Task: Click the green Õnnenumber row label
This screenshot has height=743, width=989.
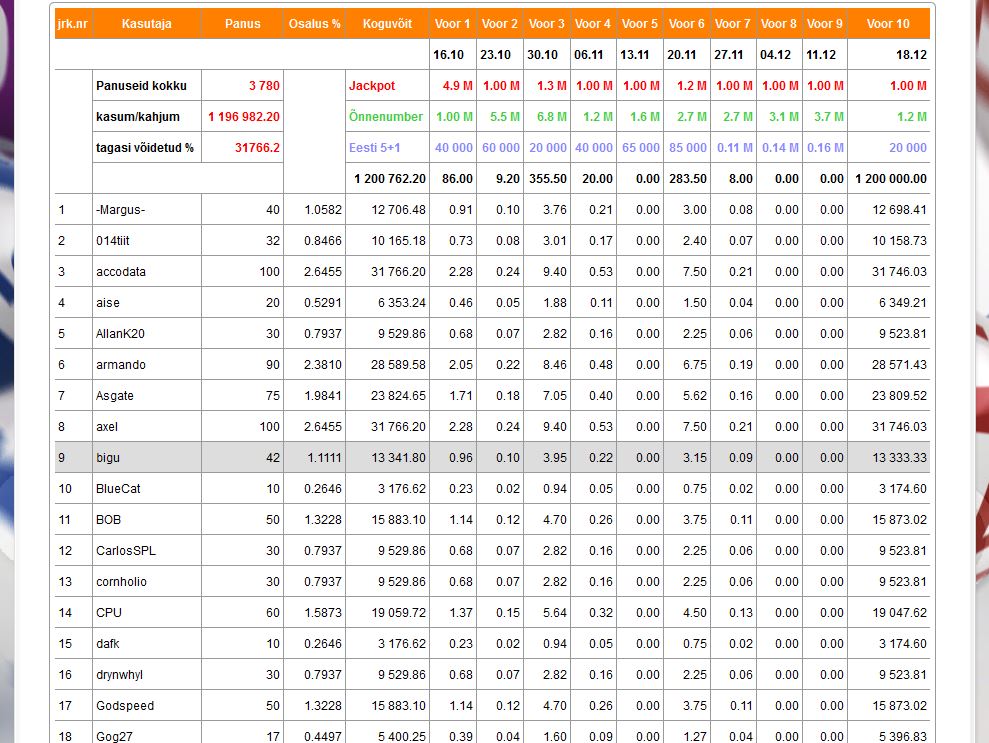Action: tap(385, 117)
